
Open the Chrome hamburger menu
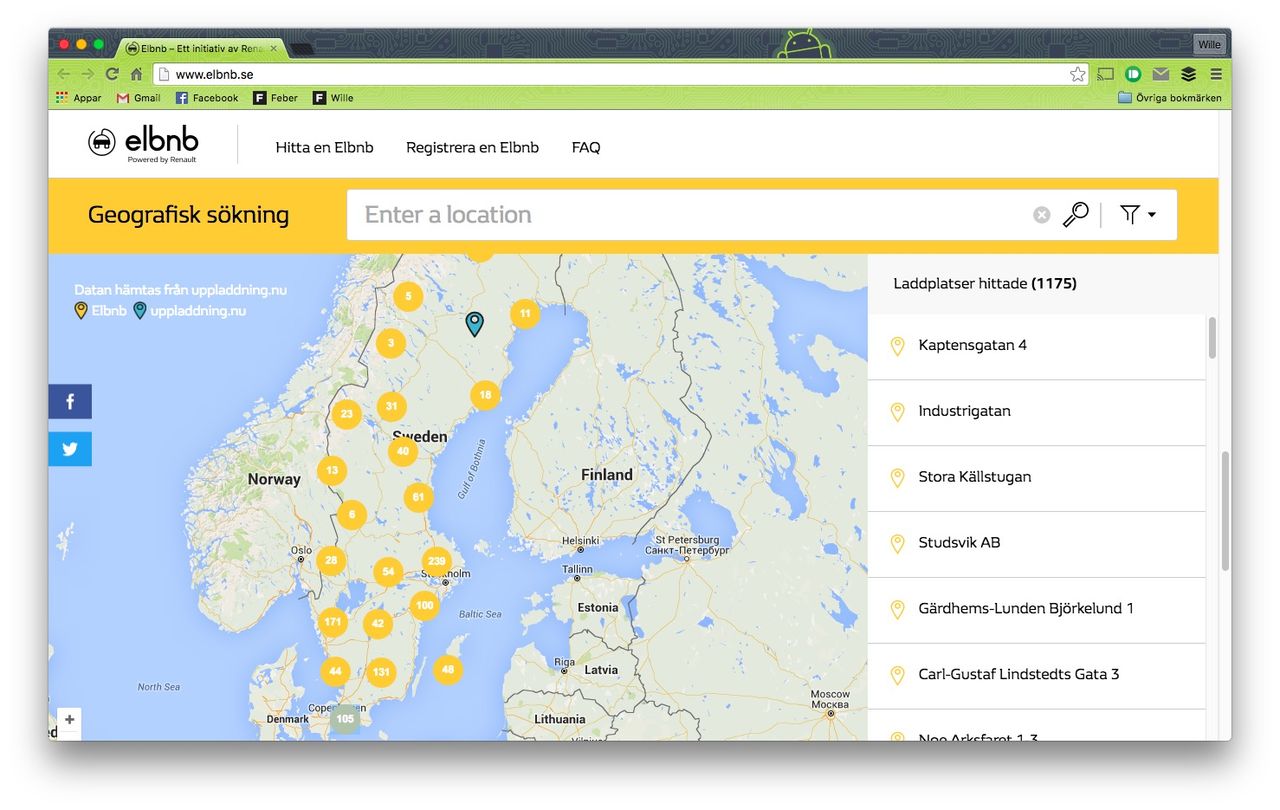coord(1216,74)
